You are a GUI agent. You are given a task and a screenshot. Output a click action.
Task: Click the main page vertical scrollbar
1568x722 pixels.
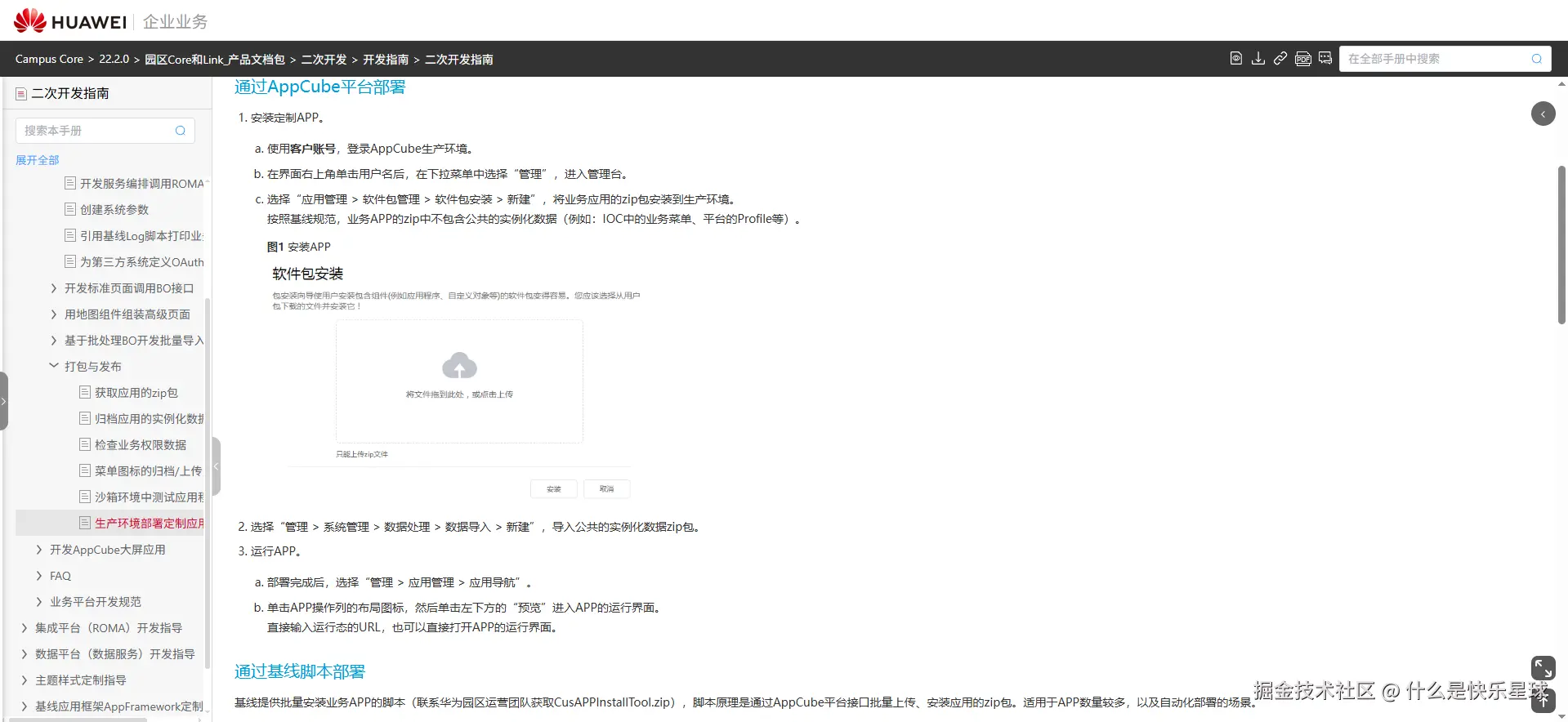coord(1561,245)
